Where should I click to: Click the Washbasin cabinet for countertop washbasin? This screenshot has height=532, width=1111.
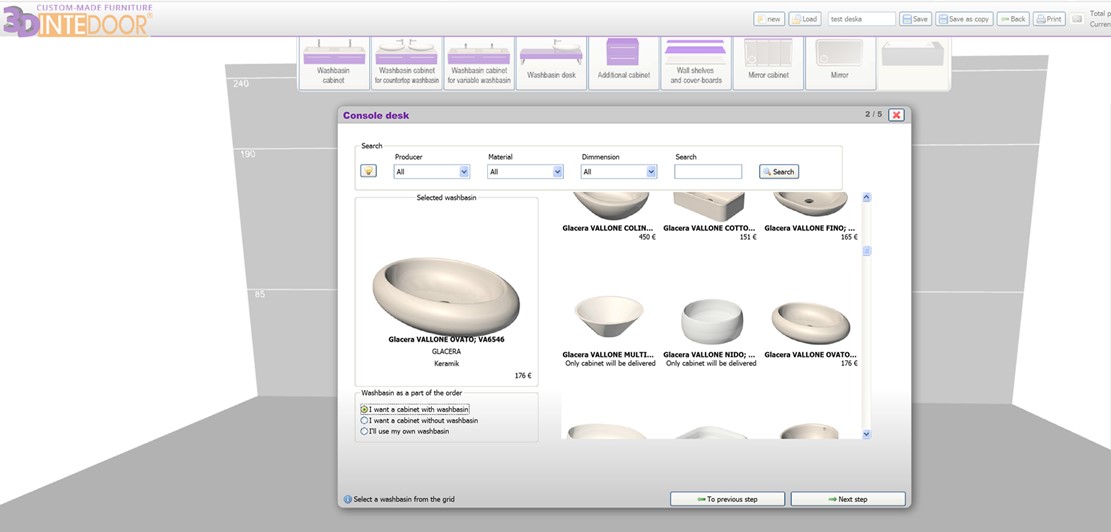pos(407,62)
